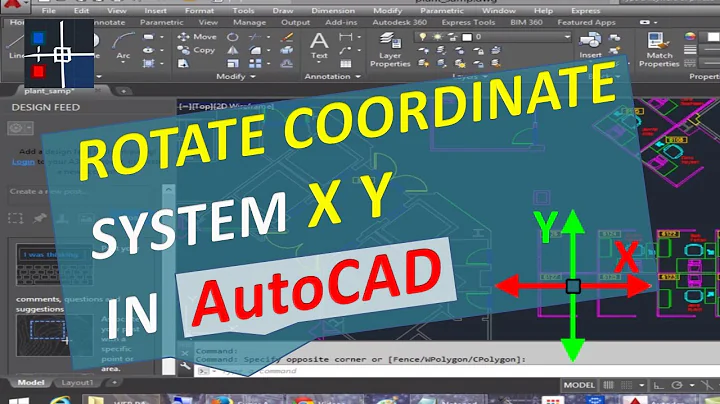Viewport: 720px width, 404px height.
Task: Select the Fillet tool icon
Action: click(x=255, y=50)
